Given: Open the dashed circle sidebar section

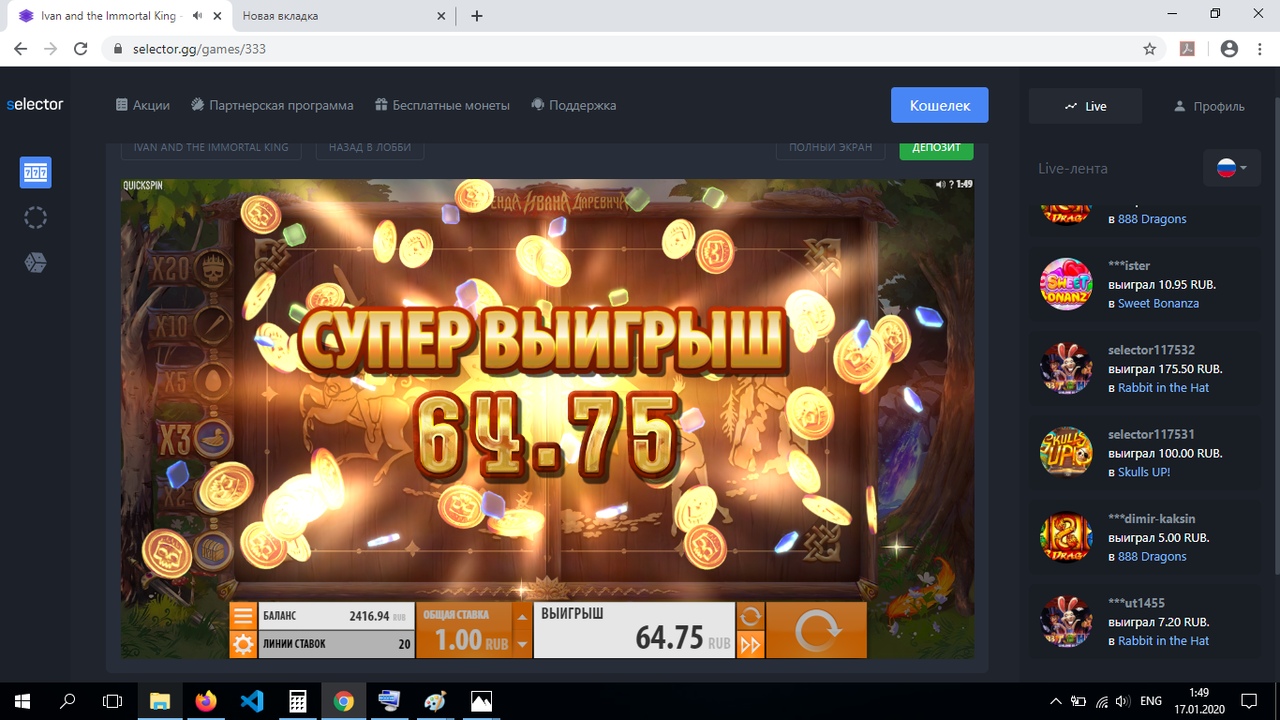Looking at the screenshot, I should (x=35, y=218).
